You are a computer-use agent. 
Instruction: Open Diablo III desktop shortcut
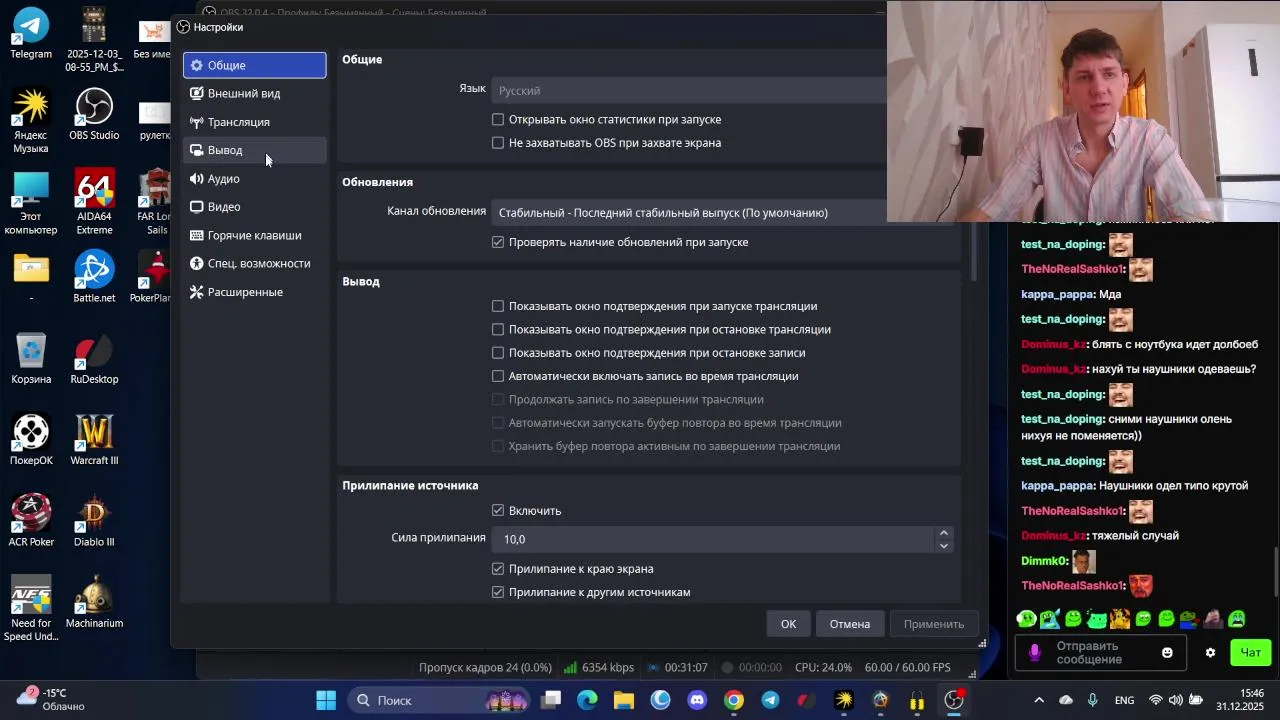click(94, 521)
